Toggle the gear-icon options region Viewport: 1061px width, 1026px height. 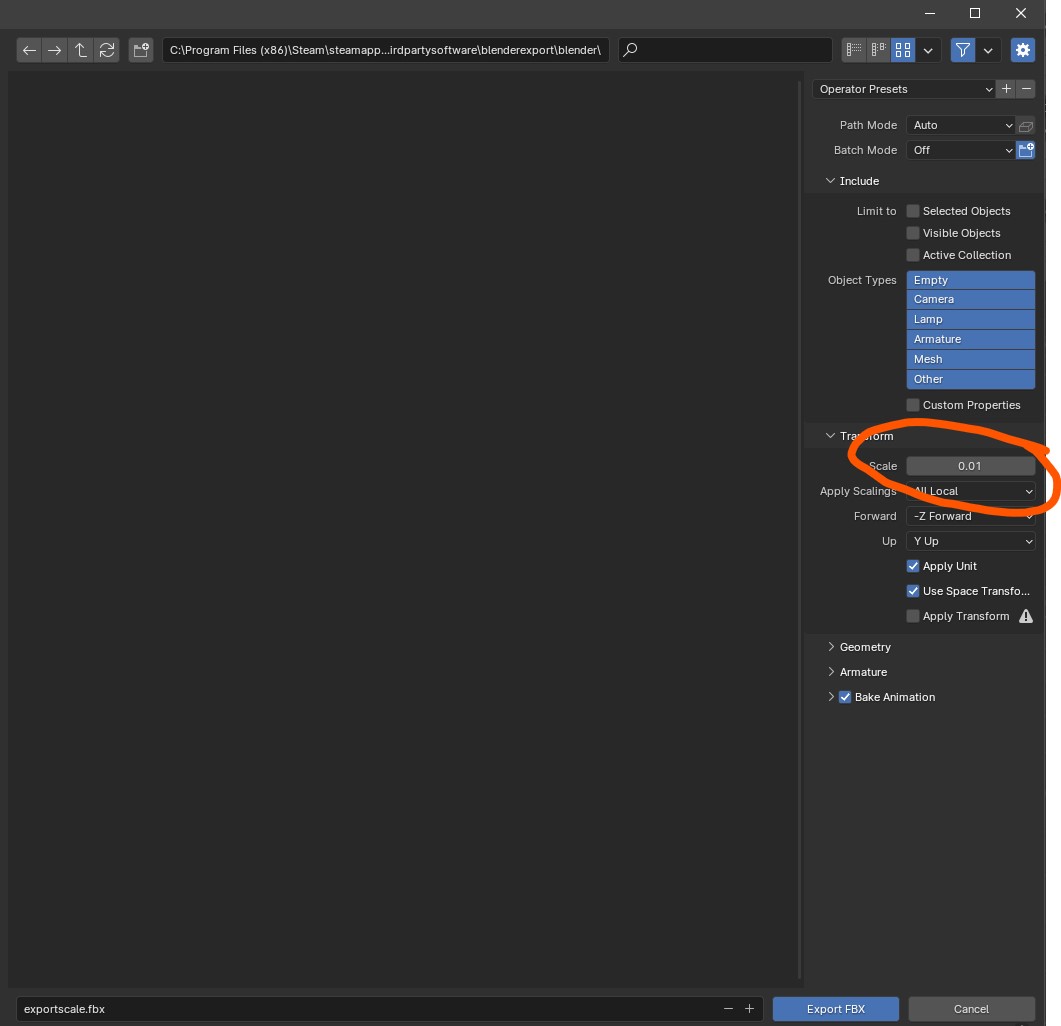(x=1022, y=50)
